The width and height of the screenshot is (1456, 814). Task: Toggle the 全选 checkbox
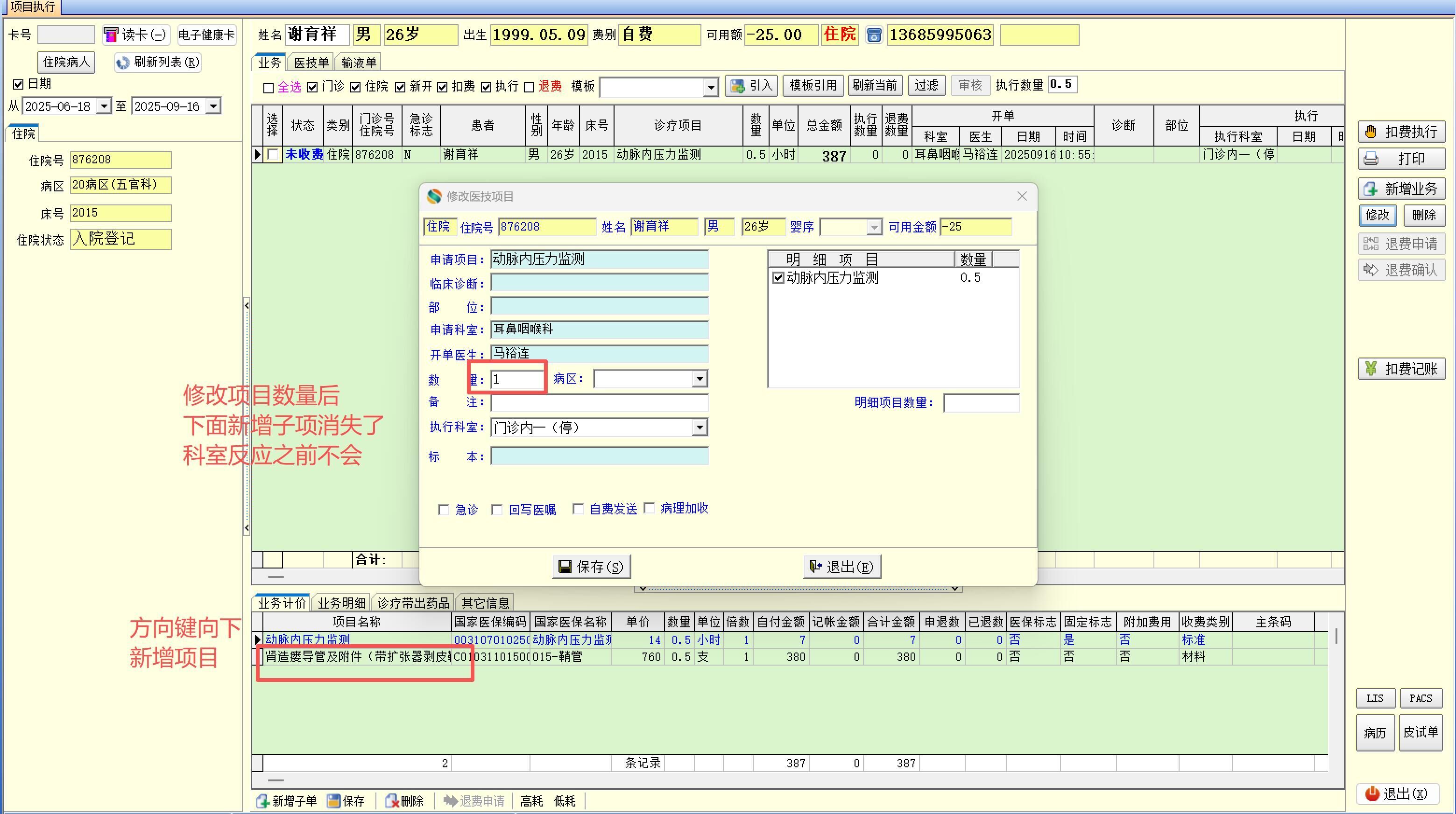(x=269, y=88)
